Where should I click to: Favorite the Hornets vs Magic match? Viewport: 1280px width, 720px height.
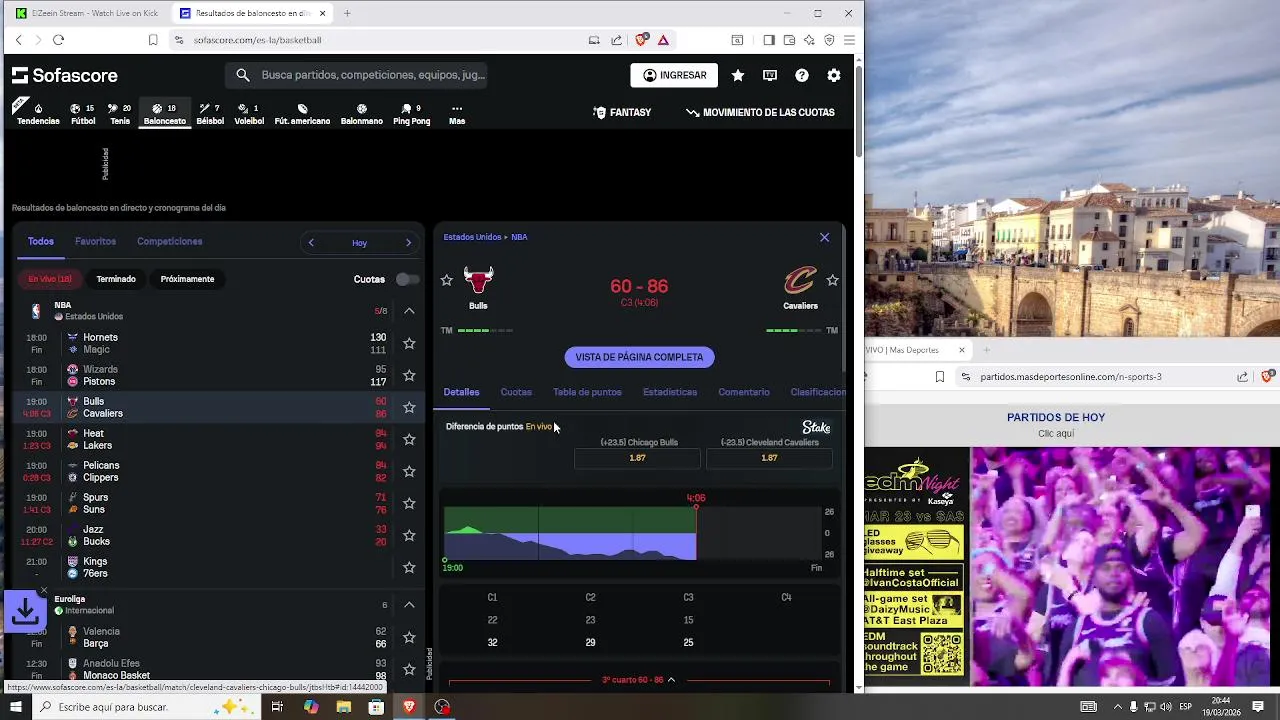point(409,344)
